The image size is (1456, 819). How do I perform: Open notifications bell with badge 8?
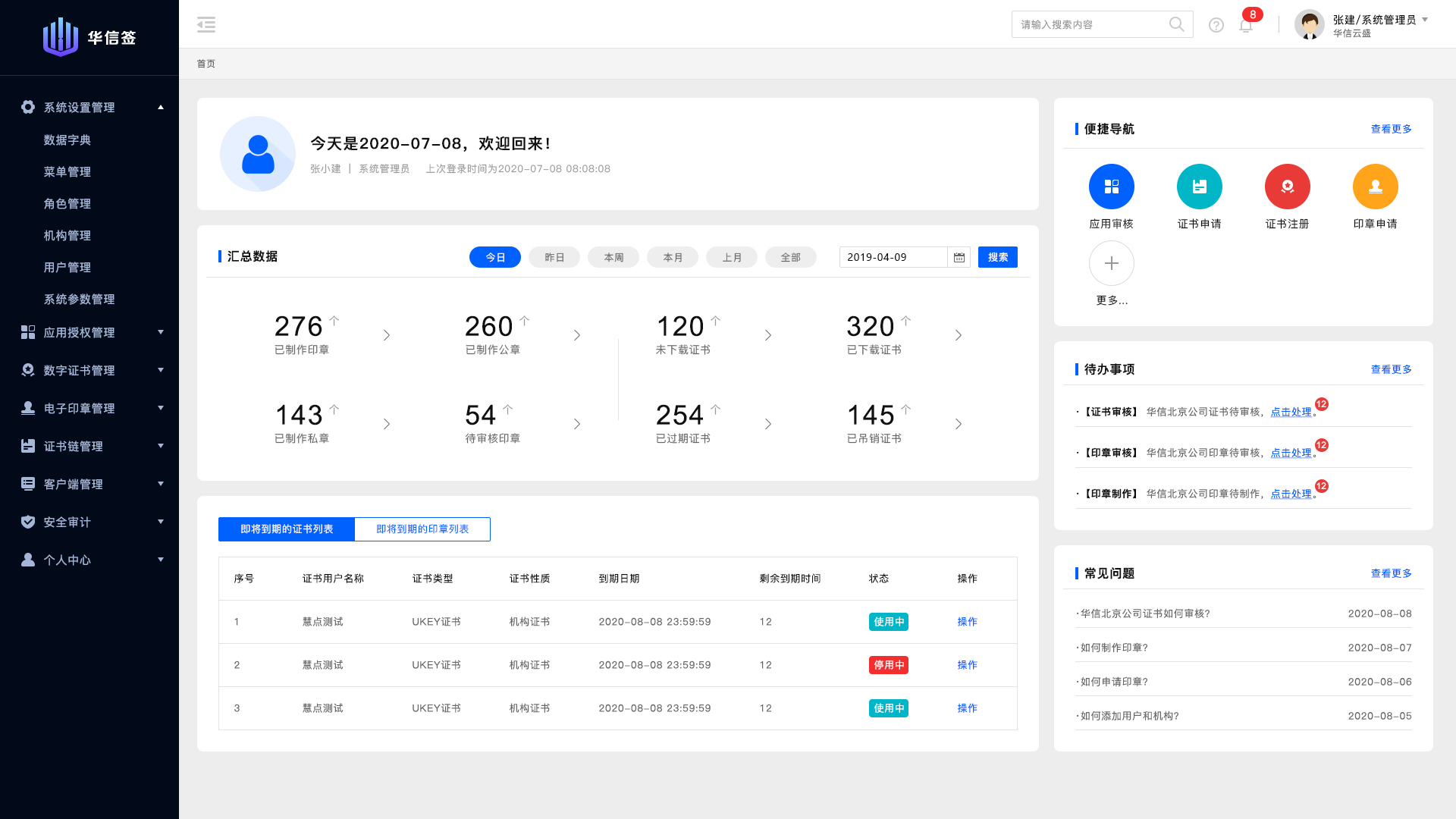pos(1246,25)
